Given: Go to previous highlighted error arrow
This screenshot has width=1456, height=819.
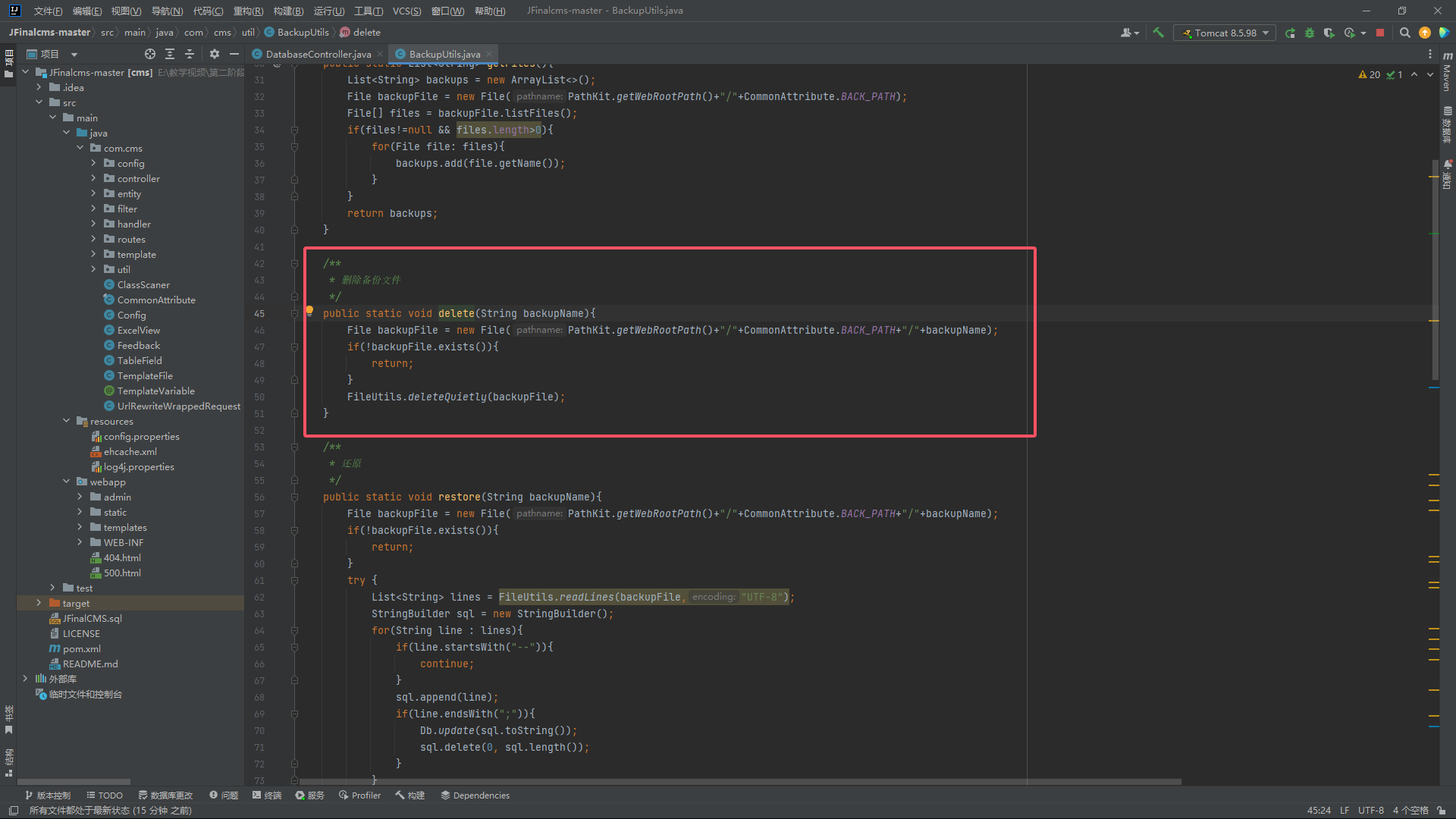Looking at the screenshot, I should (x=1414, y=74).
